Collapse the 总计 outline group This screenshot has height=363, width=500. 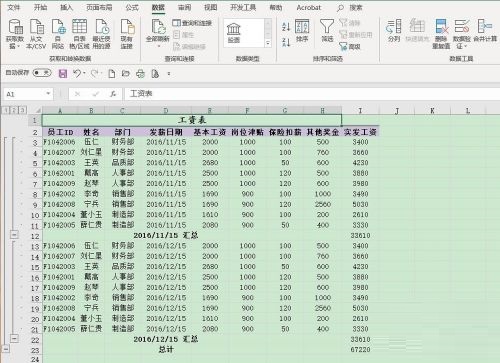click(6, 349)
